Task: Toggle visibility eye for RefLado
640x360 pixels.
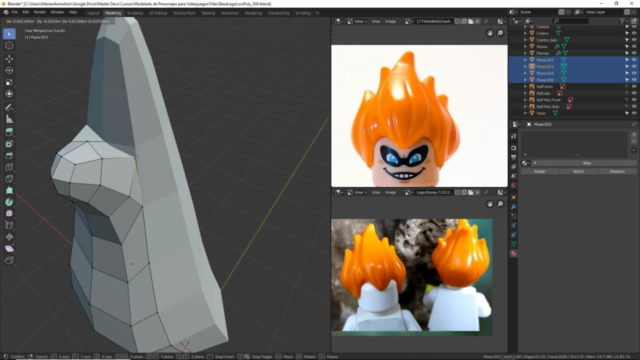Action: (x=634, y=93)
